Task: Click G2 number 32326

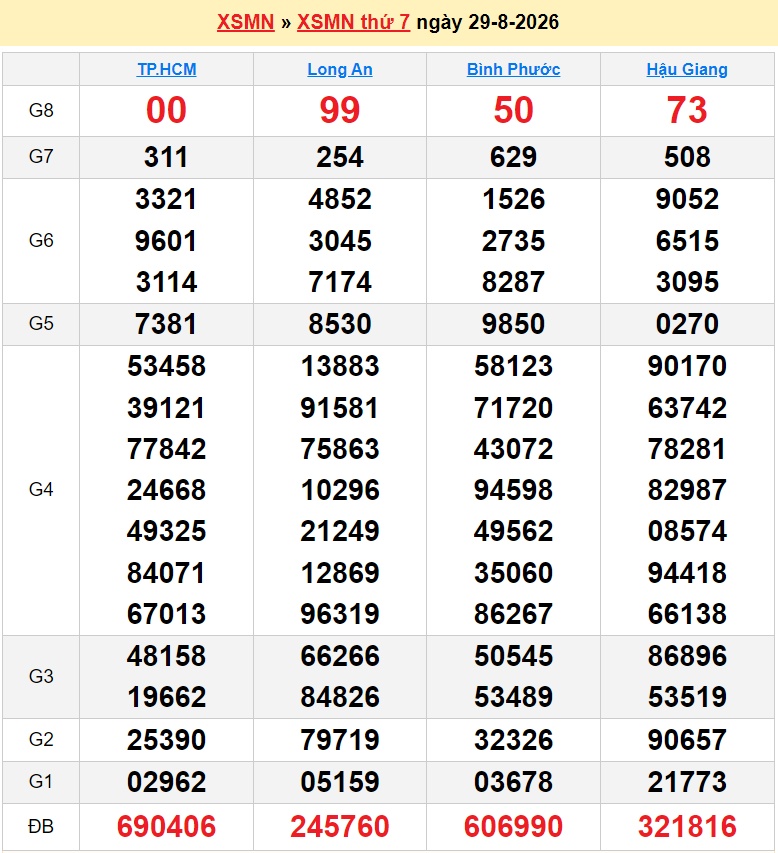Action: click(513, 740)
